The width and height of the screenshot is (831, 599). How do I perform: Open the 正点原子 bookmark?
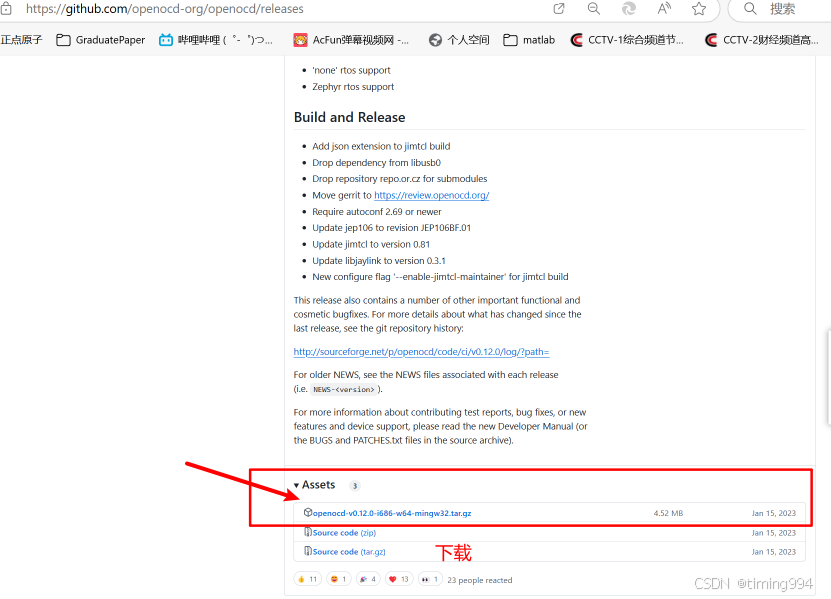(21, 40)
